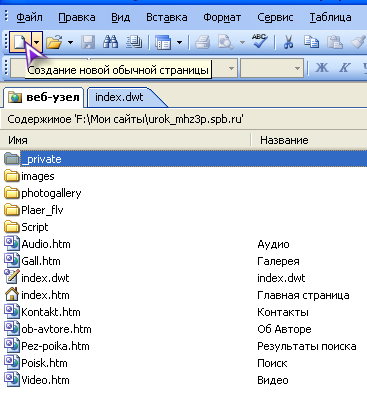Screen dimensions: 367x399
Task: Select the index.dwt file in list
Action: [45, 278]
